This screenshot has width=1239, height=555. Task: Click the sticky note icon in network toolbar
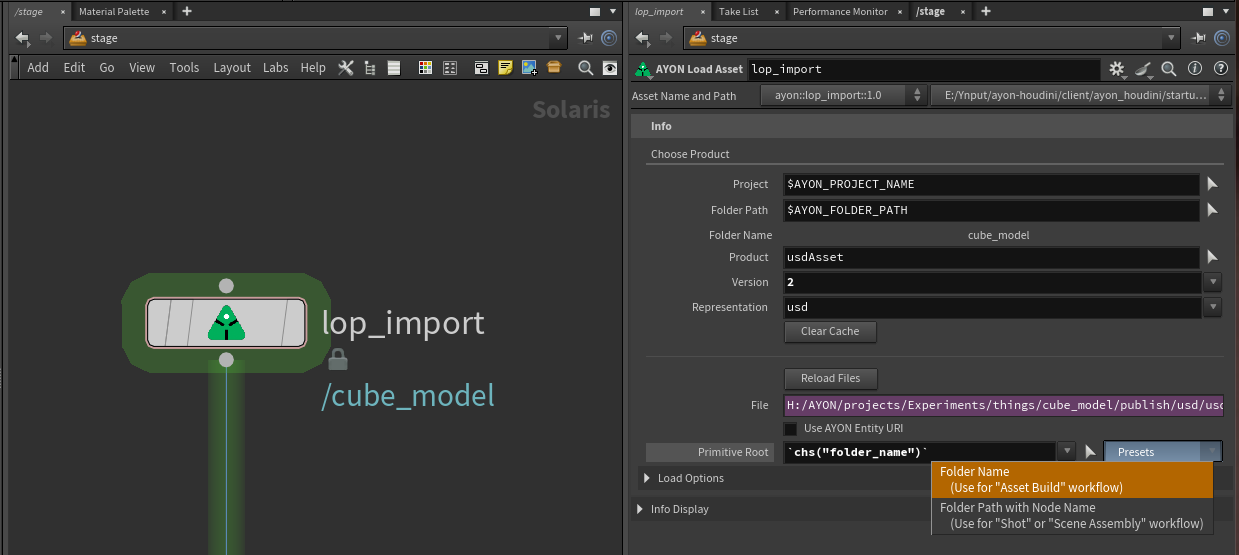coord(505,68)
